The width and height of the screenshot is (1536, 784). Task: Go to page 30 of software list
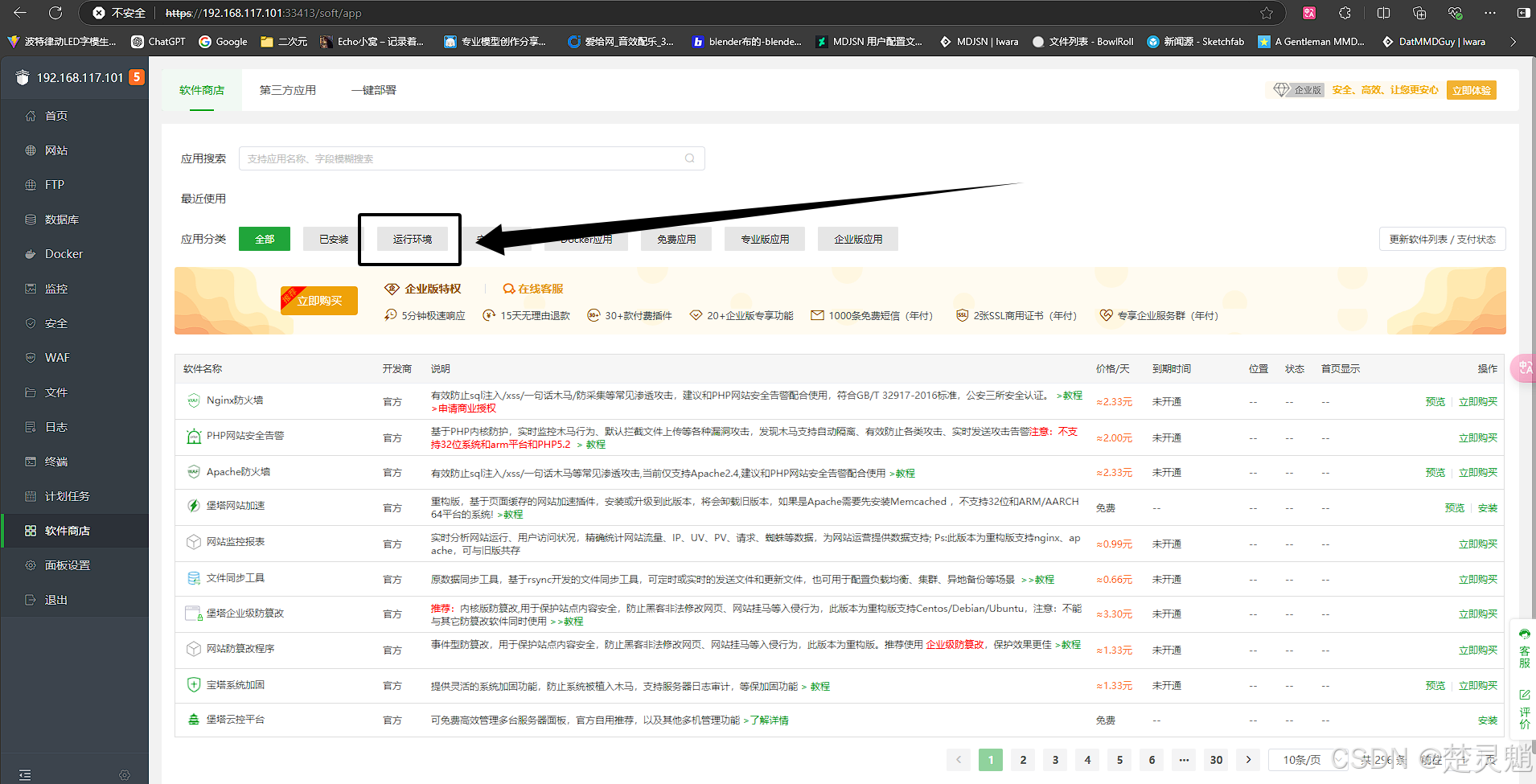[1216, 760]
